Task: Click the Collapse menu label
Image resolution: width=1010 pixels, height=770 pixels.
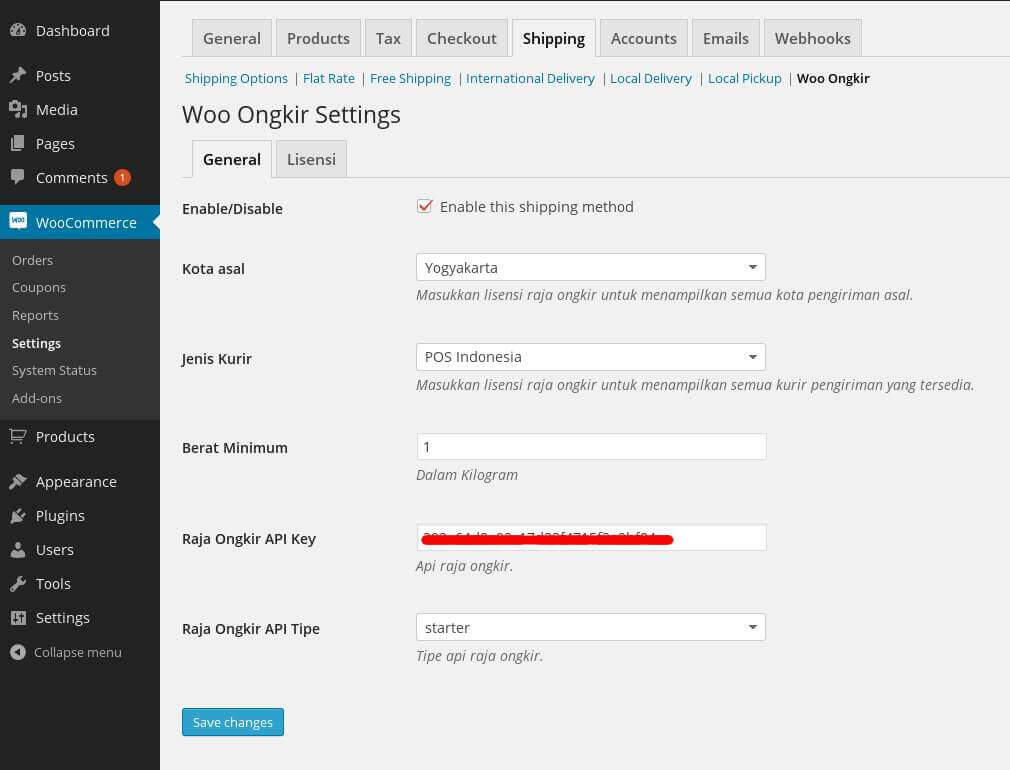Action: pos(77,653)
